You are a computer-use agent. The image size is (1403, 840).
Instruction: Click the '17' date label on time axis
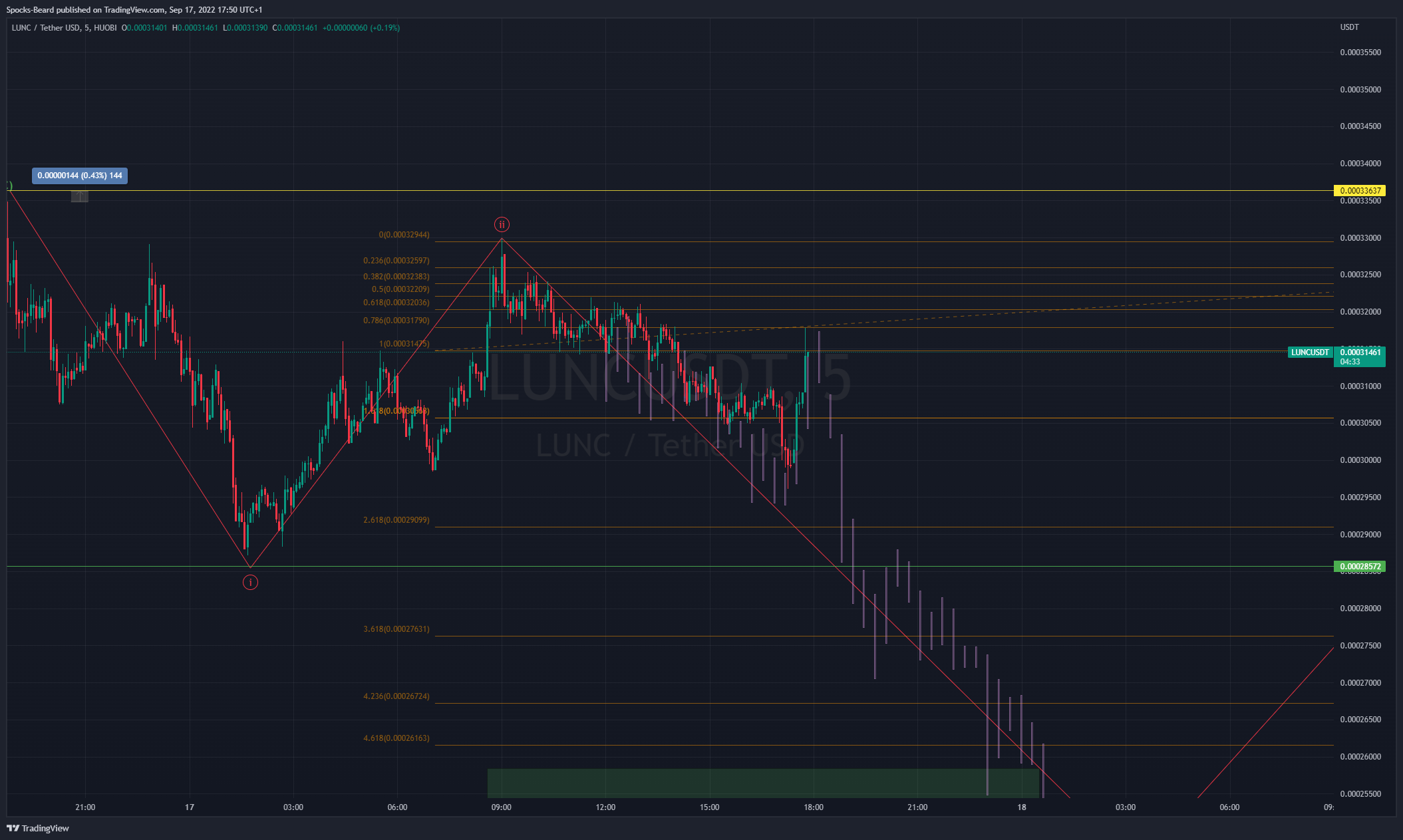190,807
